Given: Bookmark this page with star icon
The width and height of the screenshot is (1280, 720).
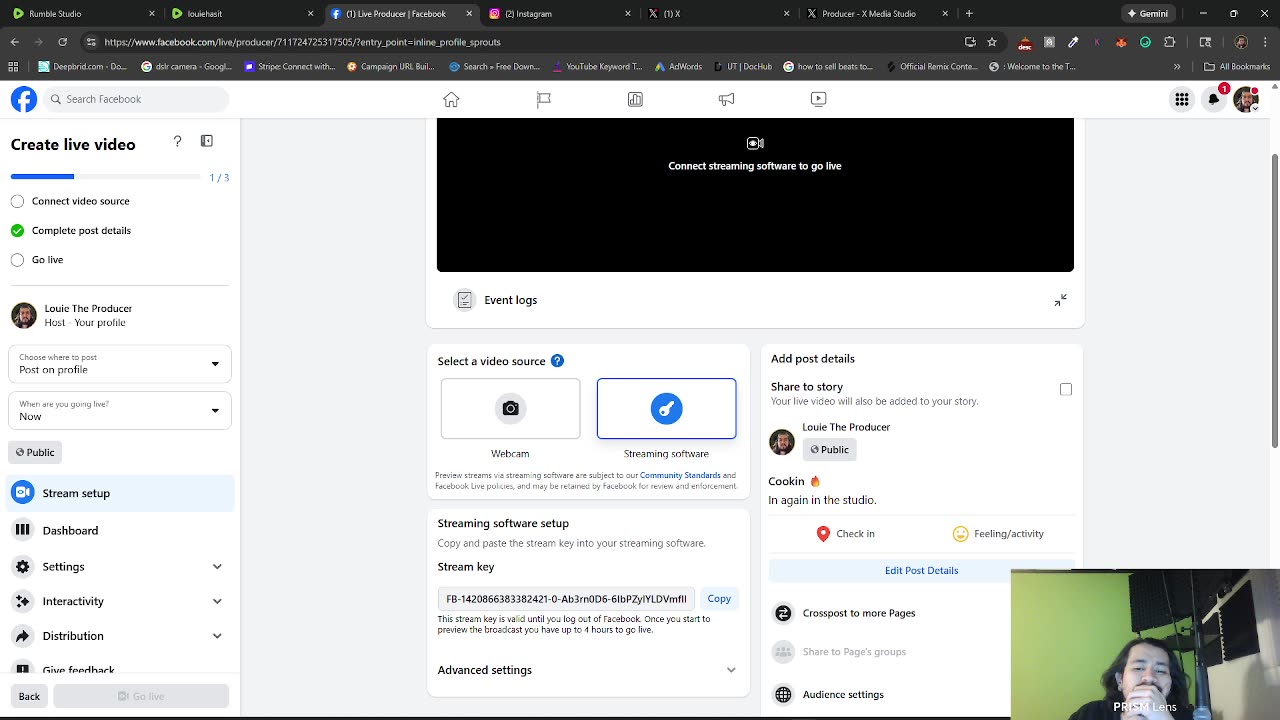Looking at the screenshot, I should (x=992, y=42).
